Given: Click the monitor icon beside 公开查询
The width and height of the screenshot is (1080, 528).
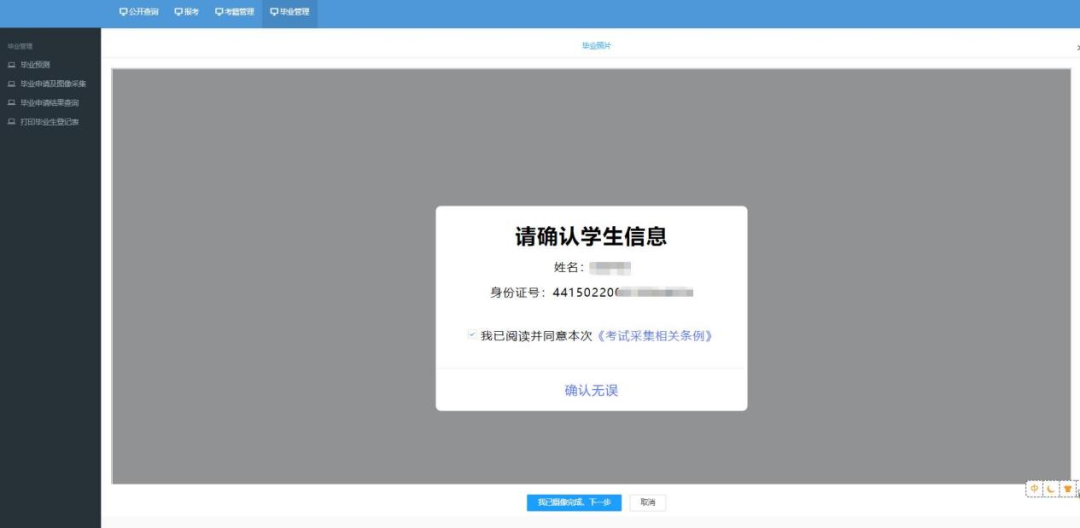Looking at the screenshot, I should 123,12.
